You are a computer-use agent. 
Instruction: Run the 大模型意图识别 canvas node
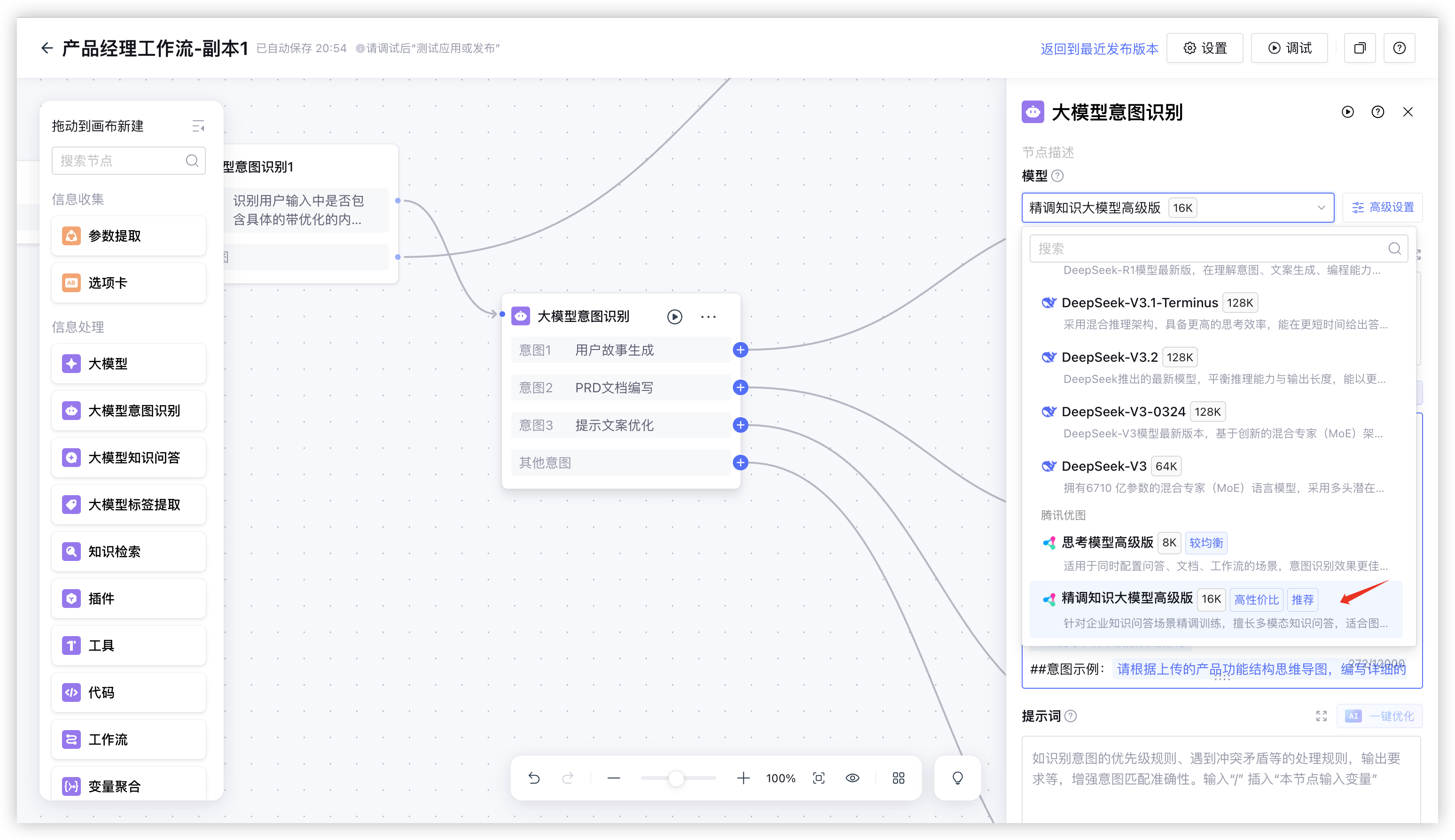tap(674, 317)
